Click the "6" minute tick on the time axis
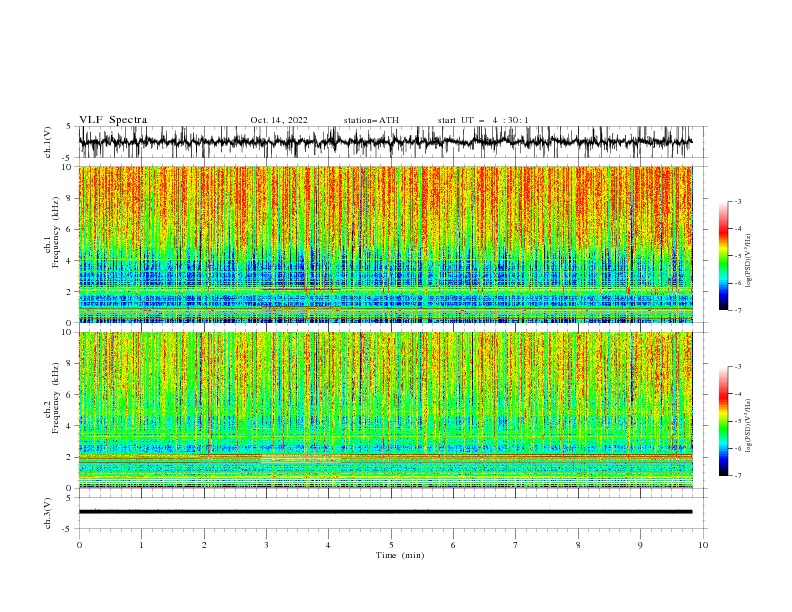The image size is (792, 612). [x=453, y=545]
